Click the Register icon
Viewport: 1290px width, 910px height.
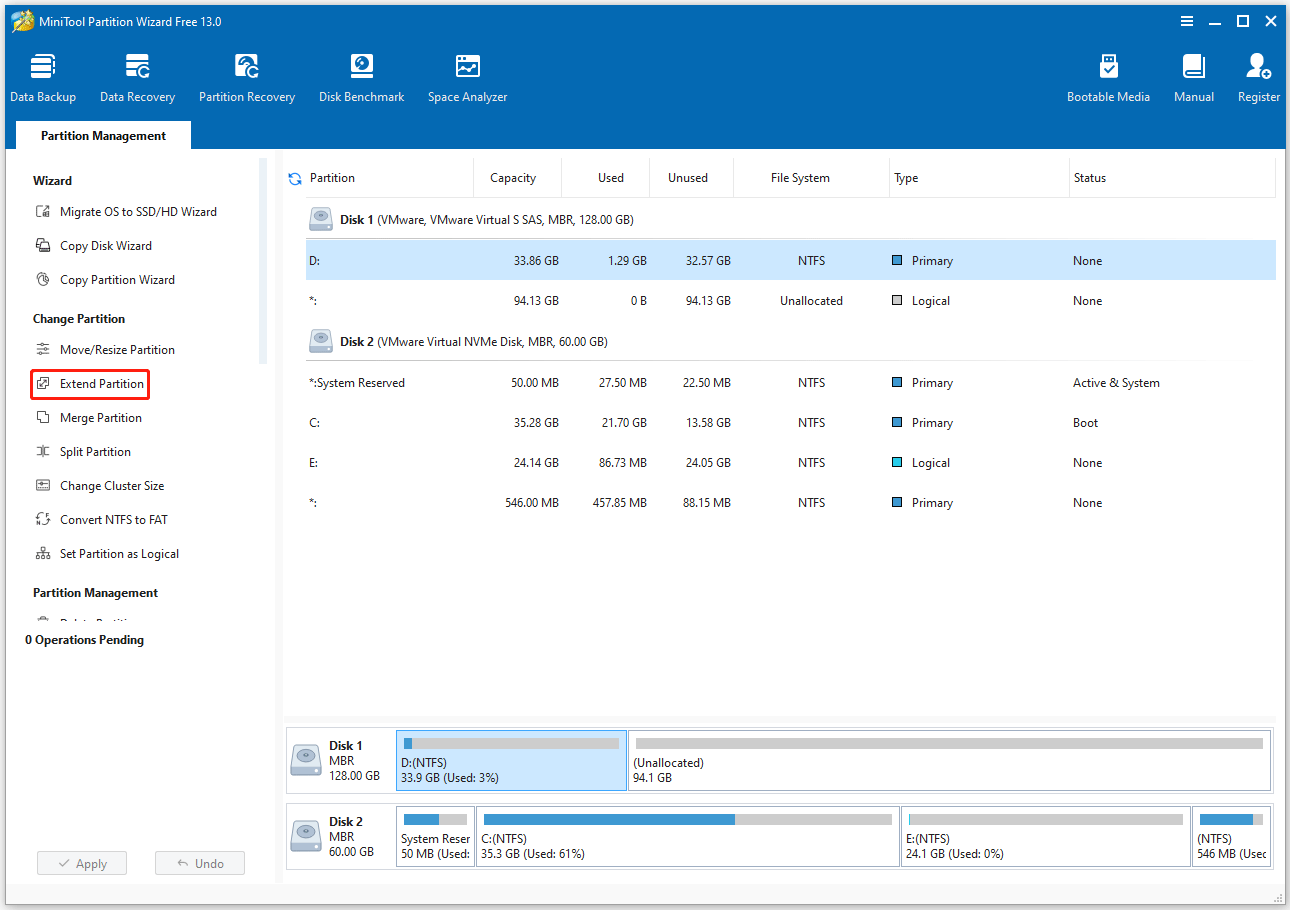pyautogui.click(x=1258, y=75)
